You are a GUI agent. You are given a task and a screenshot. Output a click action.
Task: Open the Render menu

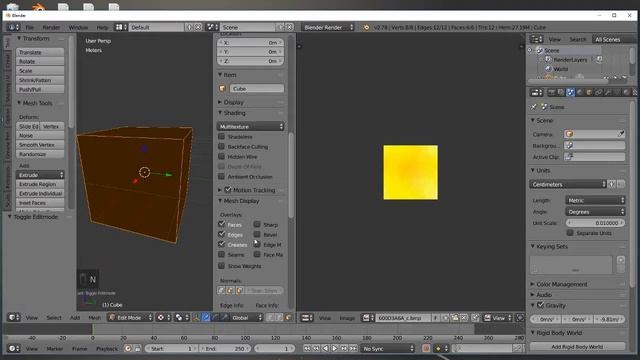tap(51, 27)
